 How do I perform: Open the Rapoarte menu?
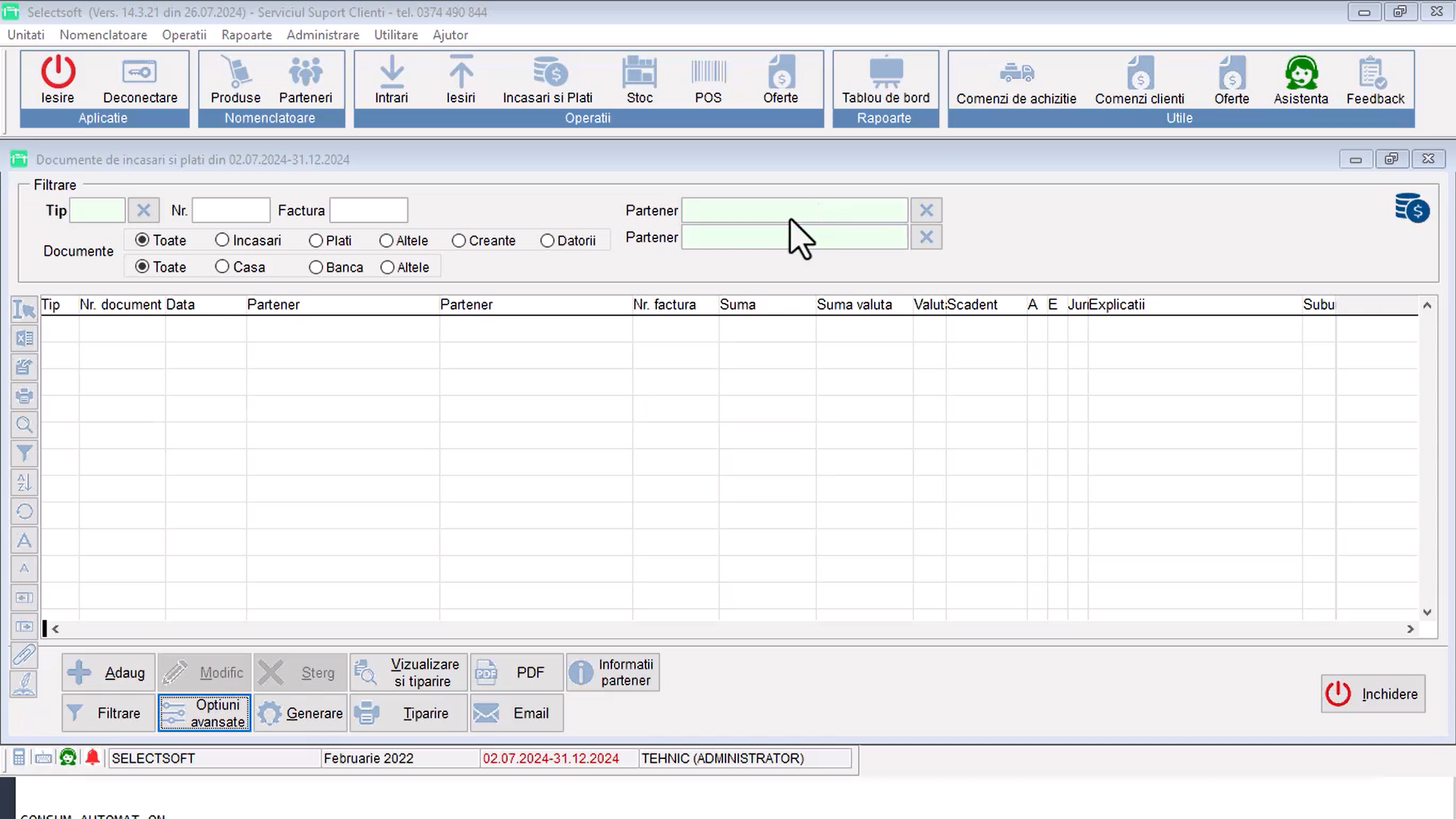246,35
